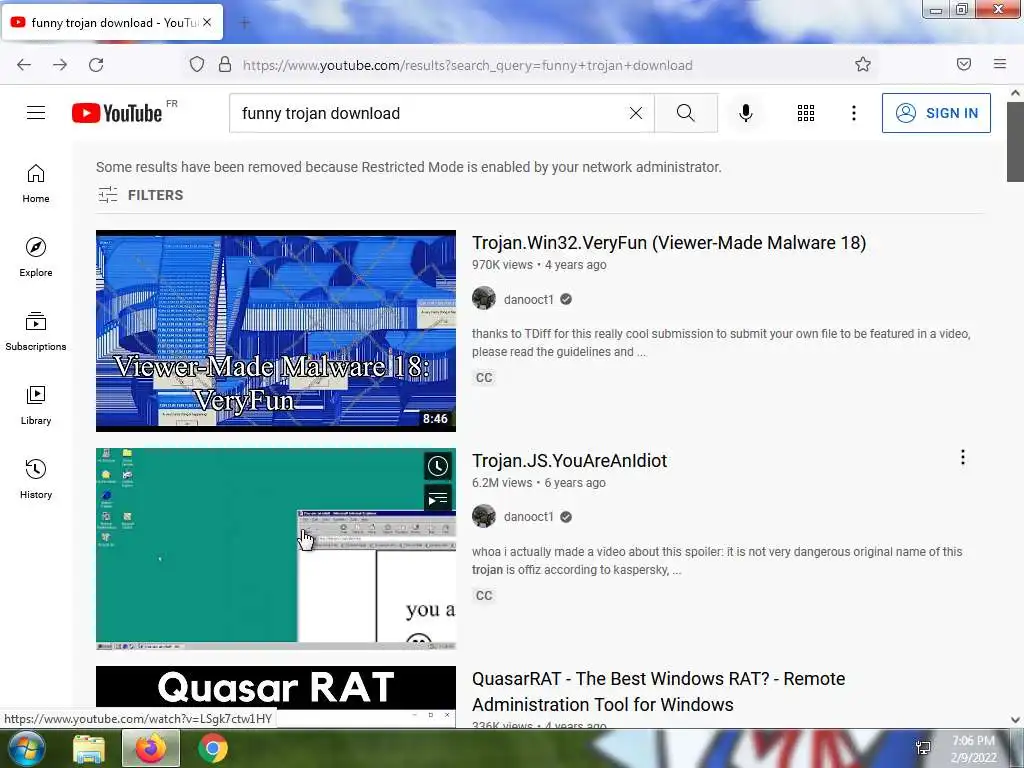The image size is (1024, 768).
Task: Click the CC badge under VeryFun video
Action: (484, 377)
